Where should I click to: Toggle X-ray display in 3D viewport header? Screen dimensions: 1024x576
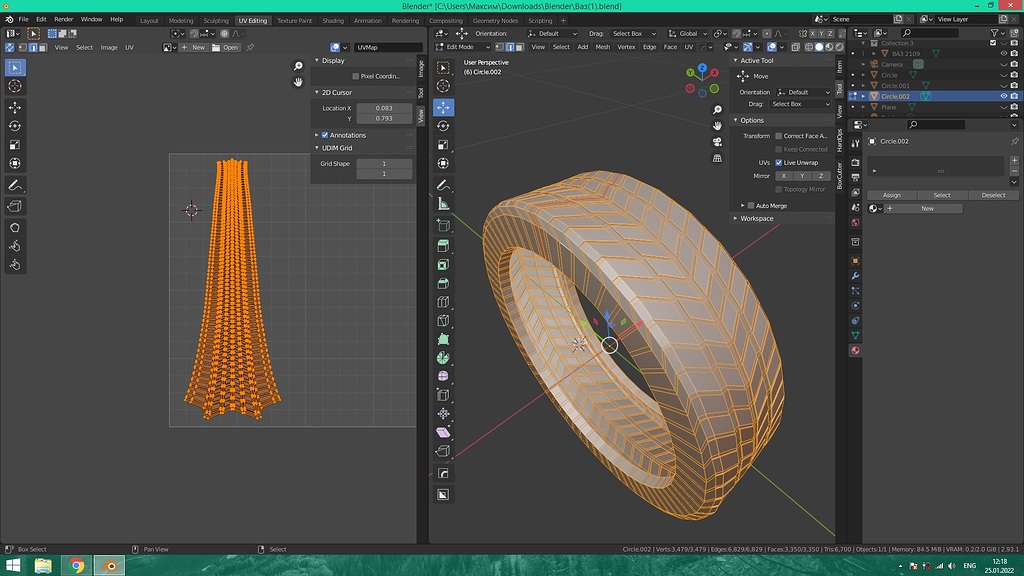[x=795, y=47]
